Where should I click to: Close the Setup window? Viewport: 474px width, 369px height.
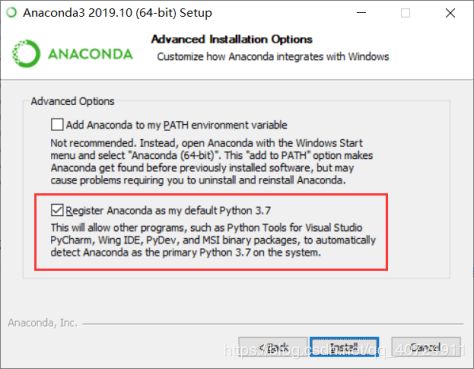[450, 13]
